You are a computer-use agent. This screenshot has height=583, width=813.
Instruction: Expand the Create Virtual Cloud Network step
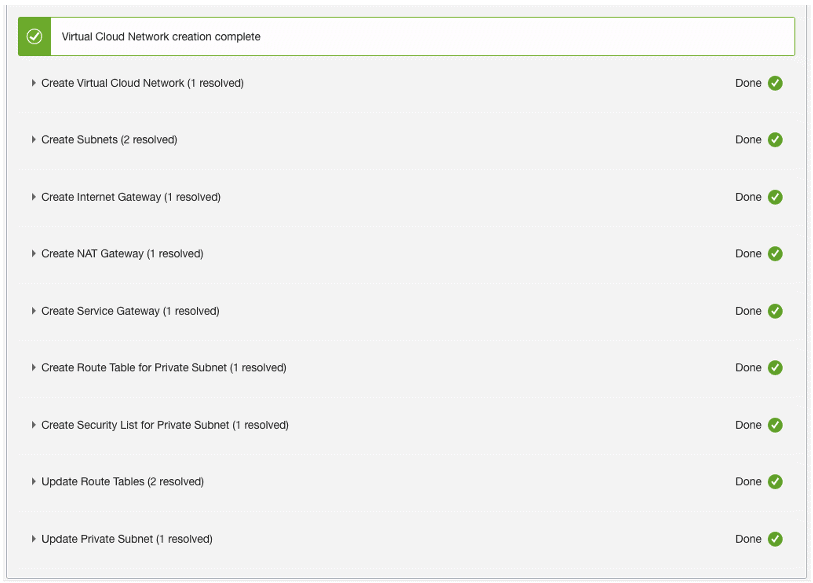(x=34, y=83)
